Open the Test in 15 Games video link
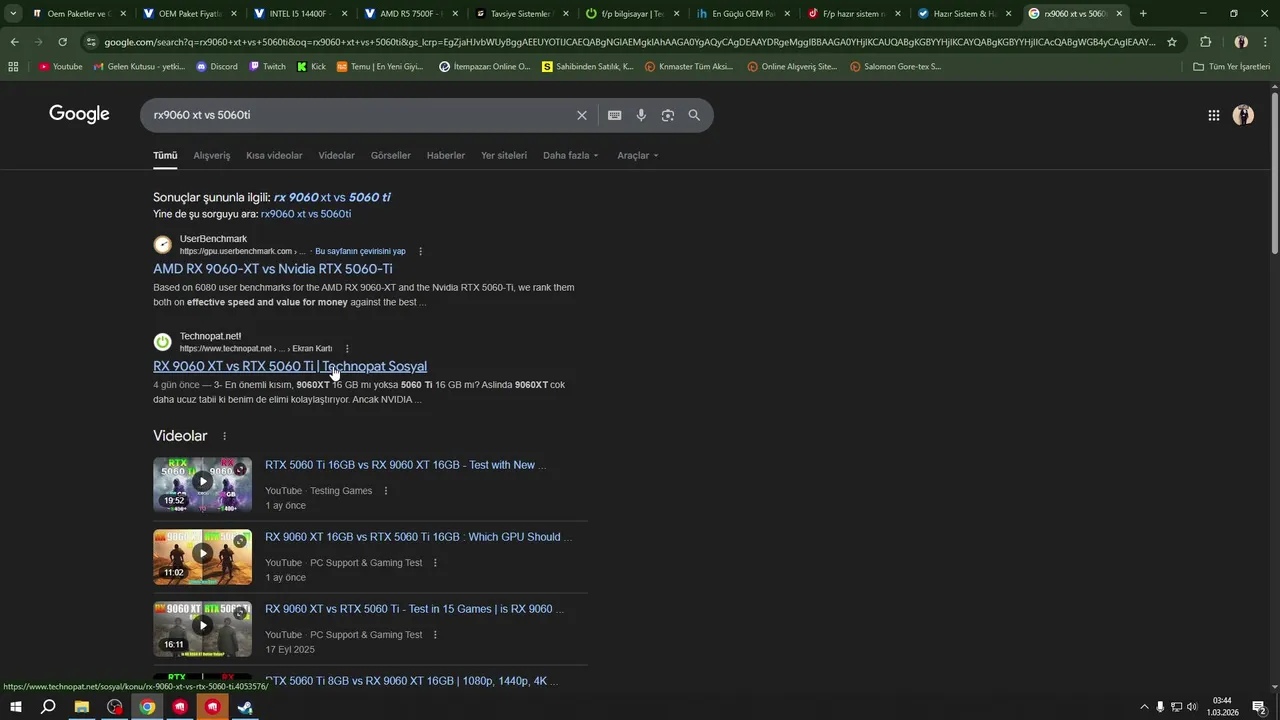The image size is (1280, 720). click(x=414, y=609)
